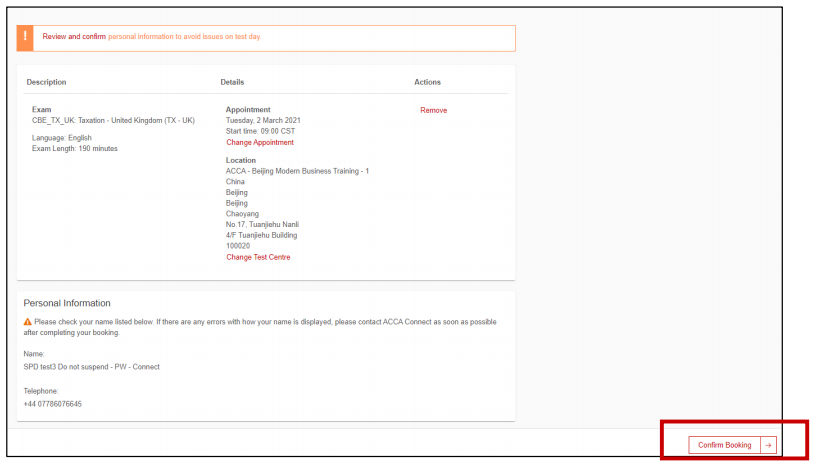Select the exam name 'CBE_TX_UK: Taxation - United Kingdom'
The height and width of the screenshot is (469, 814).
pos(97,120)
